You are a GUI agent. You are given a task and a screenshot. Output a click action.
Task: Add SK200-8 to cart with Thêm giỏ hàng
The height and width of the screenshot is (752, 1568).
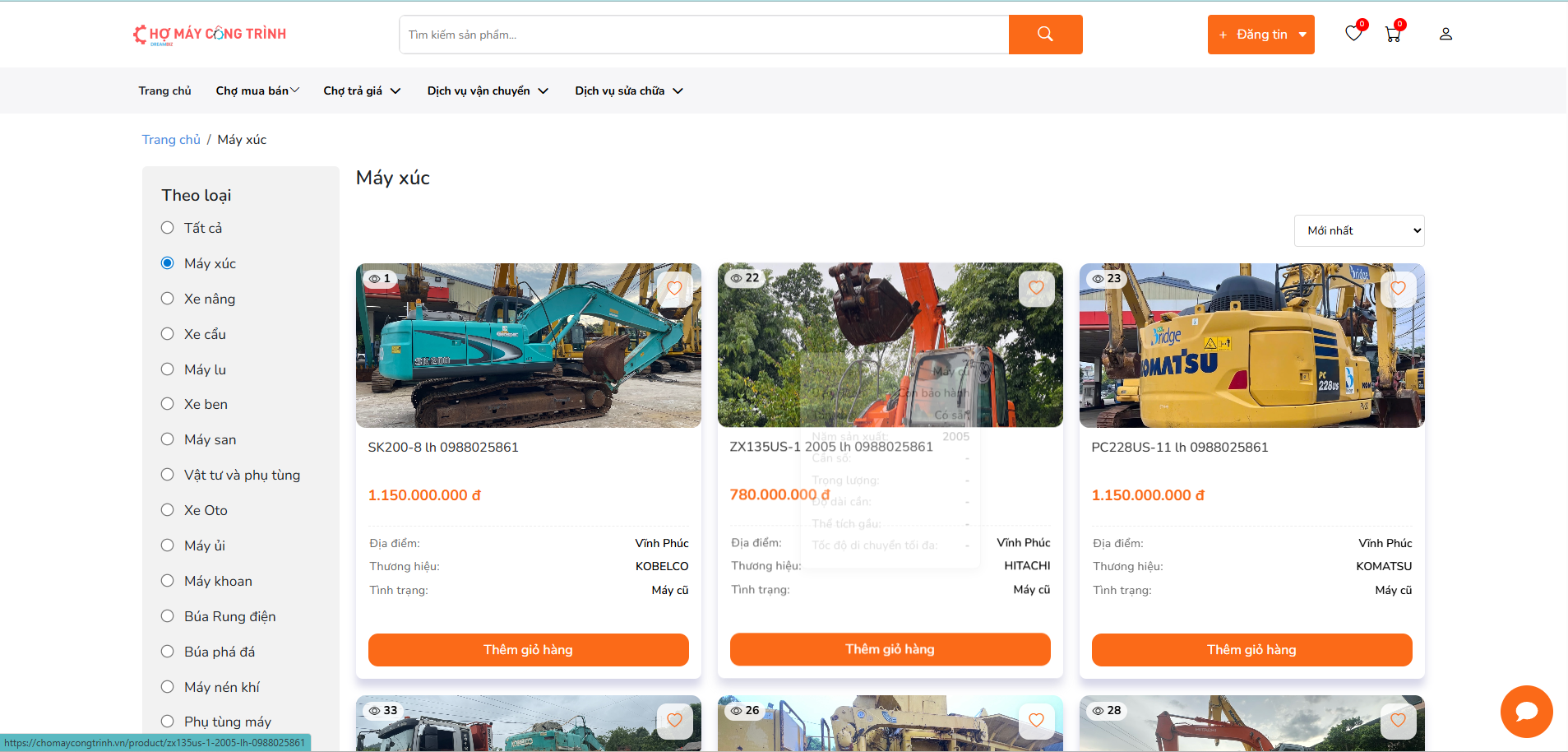(x=528, y=650)
